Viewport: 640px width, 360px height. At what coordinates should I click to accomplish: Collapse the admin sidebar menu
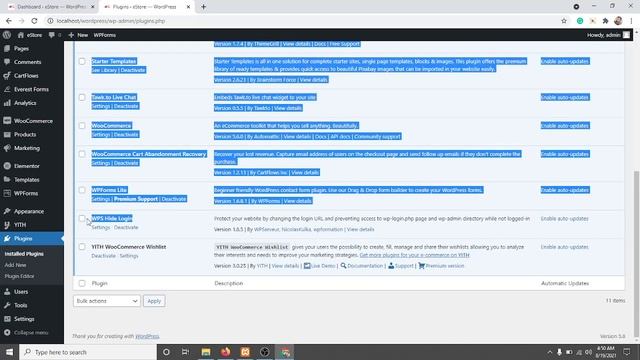[32, 333]
